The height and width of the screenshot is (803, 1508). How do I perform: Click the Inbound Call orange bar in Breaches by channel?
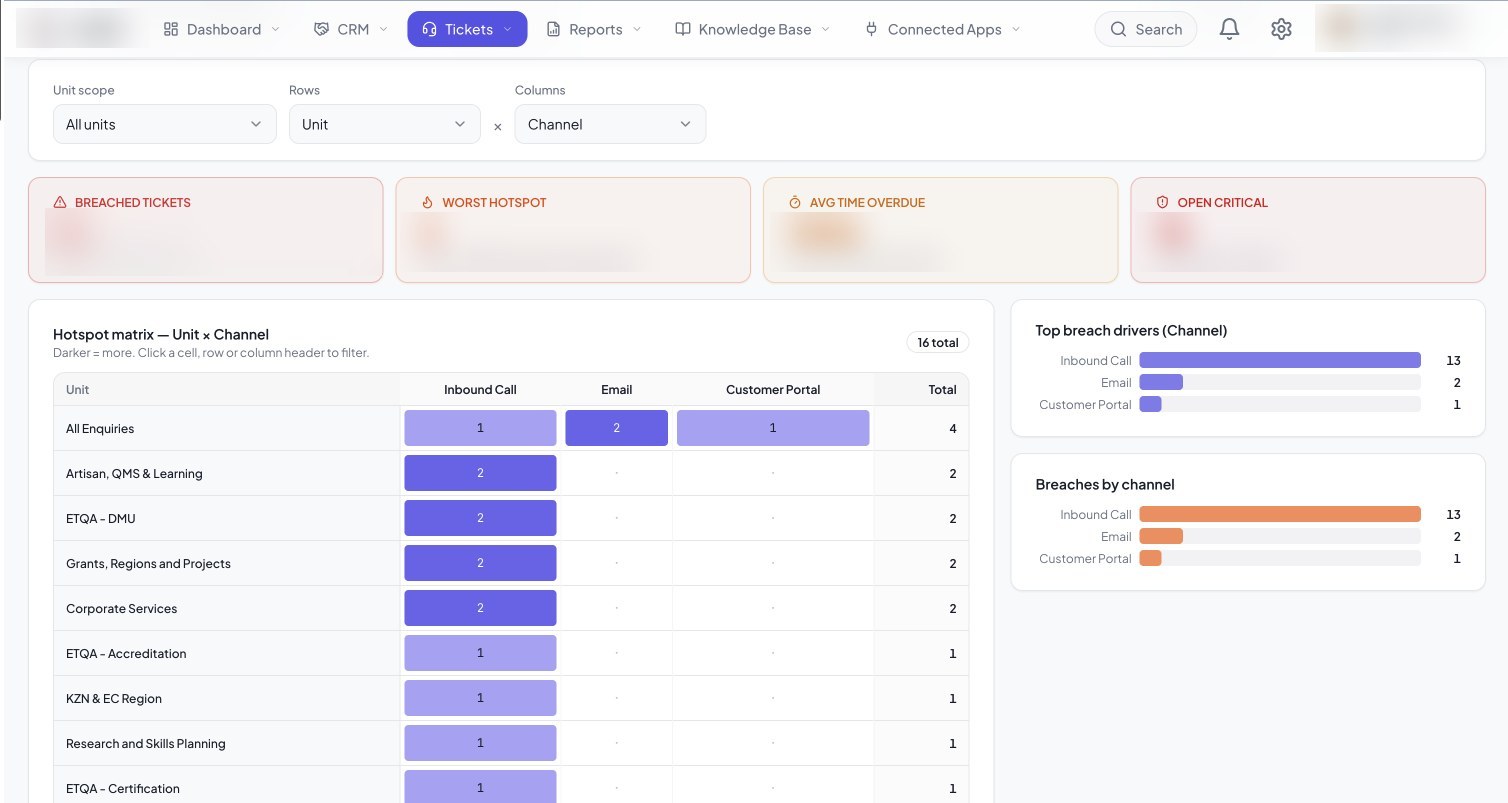(1280, 514)
